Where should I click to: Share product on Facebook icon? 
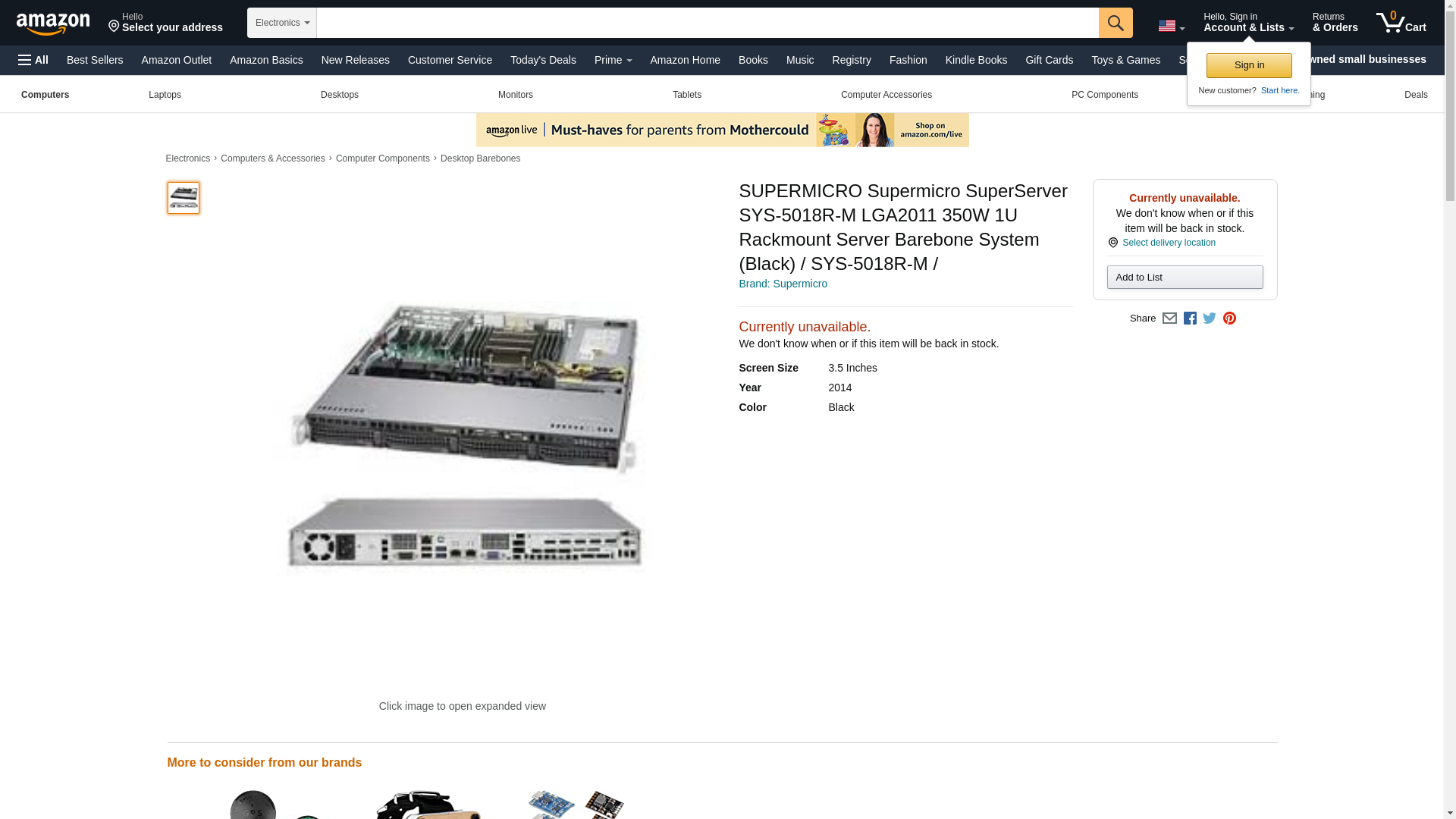coord(1189,318)
